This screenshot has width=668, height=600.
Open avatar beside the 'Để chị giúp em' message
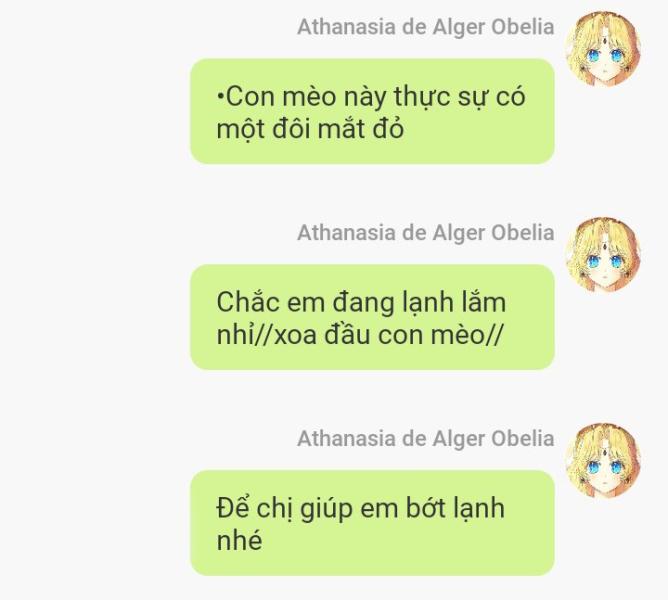(602, 461)
